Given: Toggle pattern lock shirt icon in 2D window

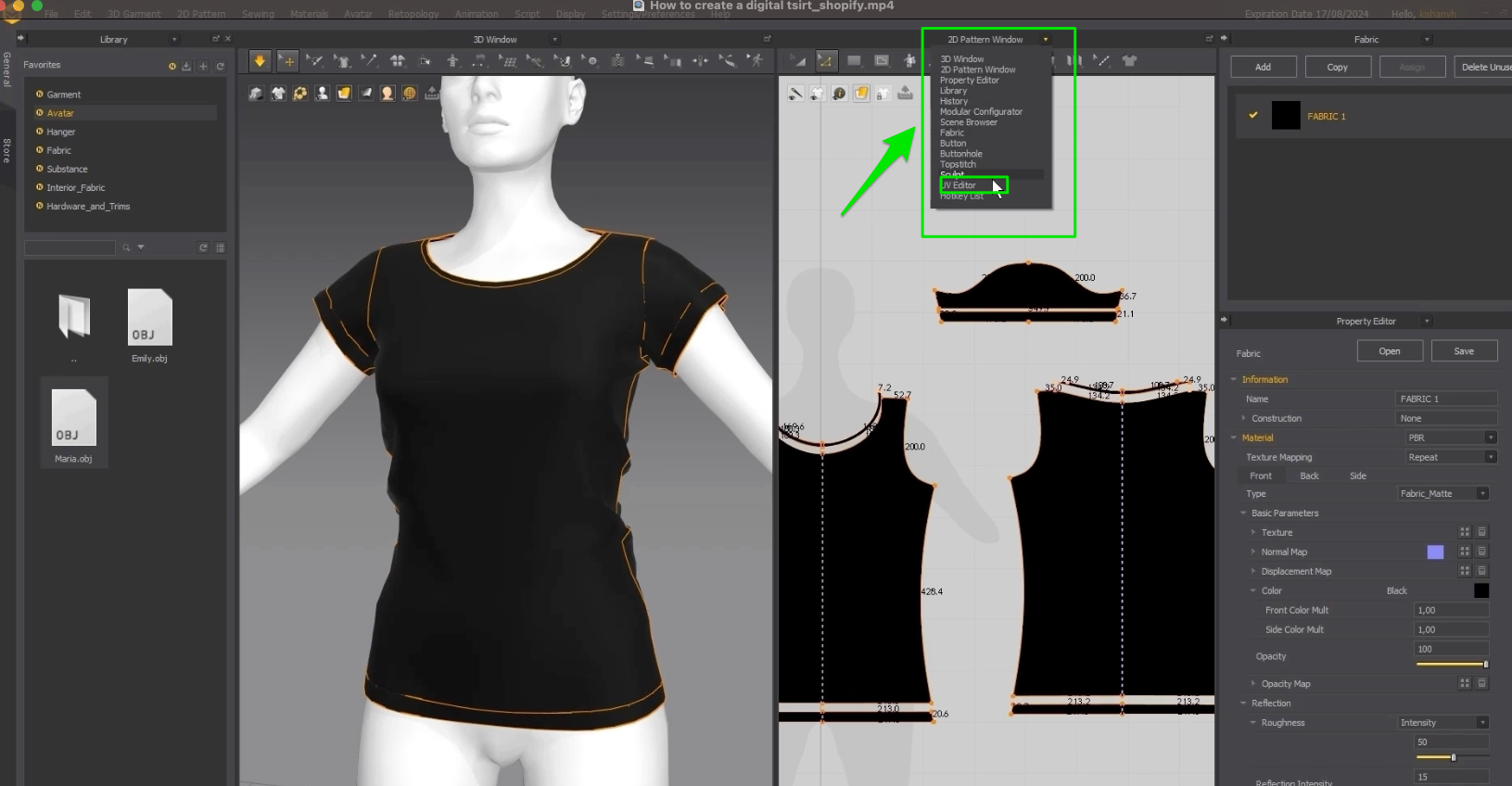Looking at the screenshot, I should coord(883,94).
